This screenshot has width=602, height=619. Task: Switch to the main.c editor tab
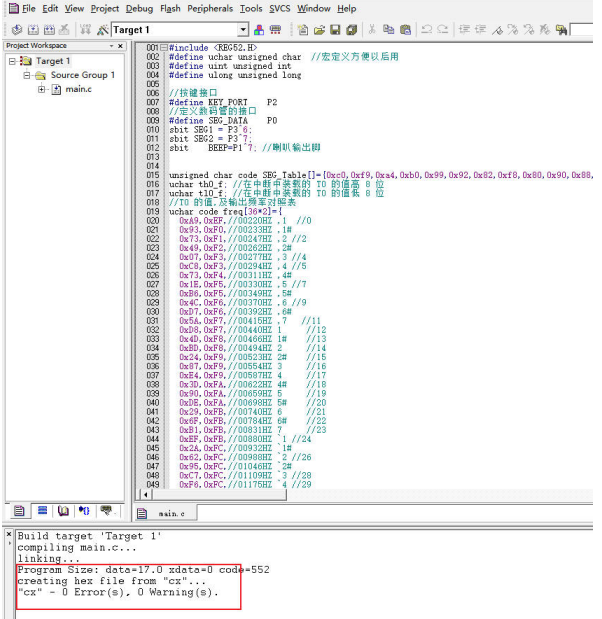pos(165,513)
